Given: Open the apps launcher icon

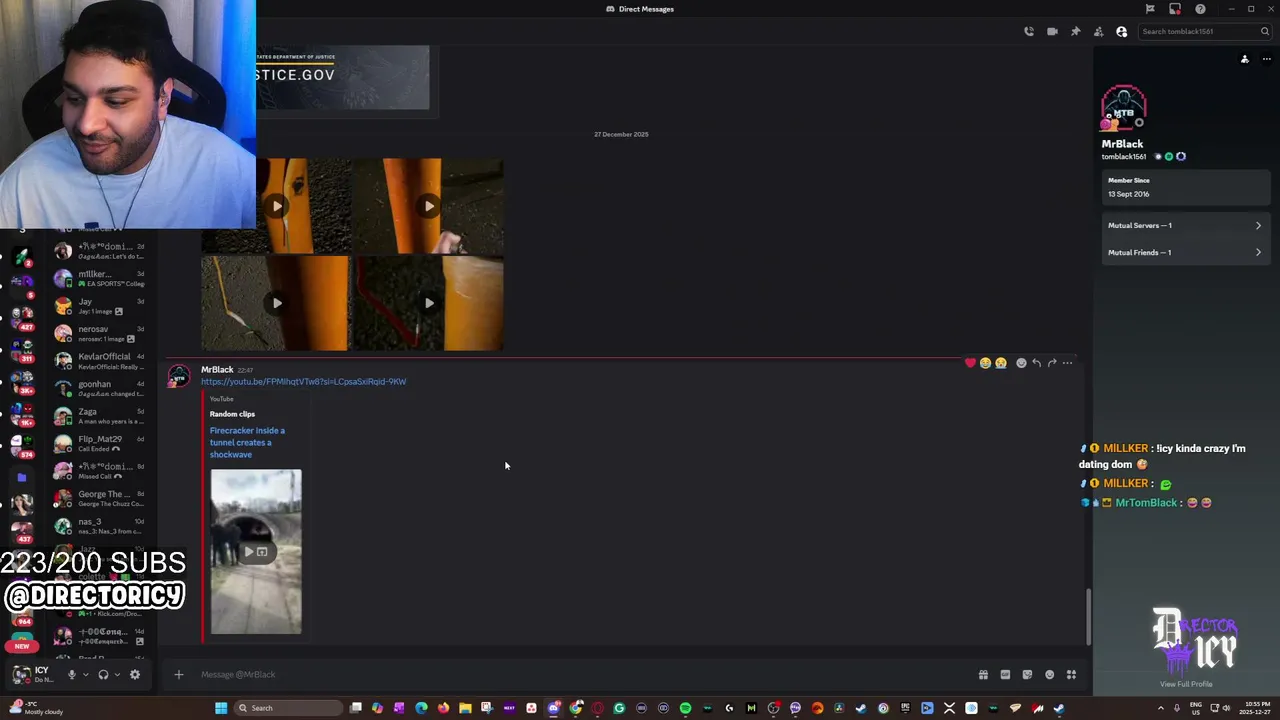Looking at the screenshot, I should (1071, 674).
